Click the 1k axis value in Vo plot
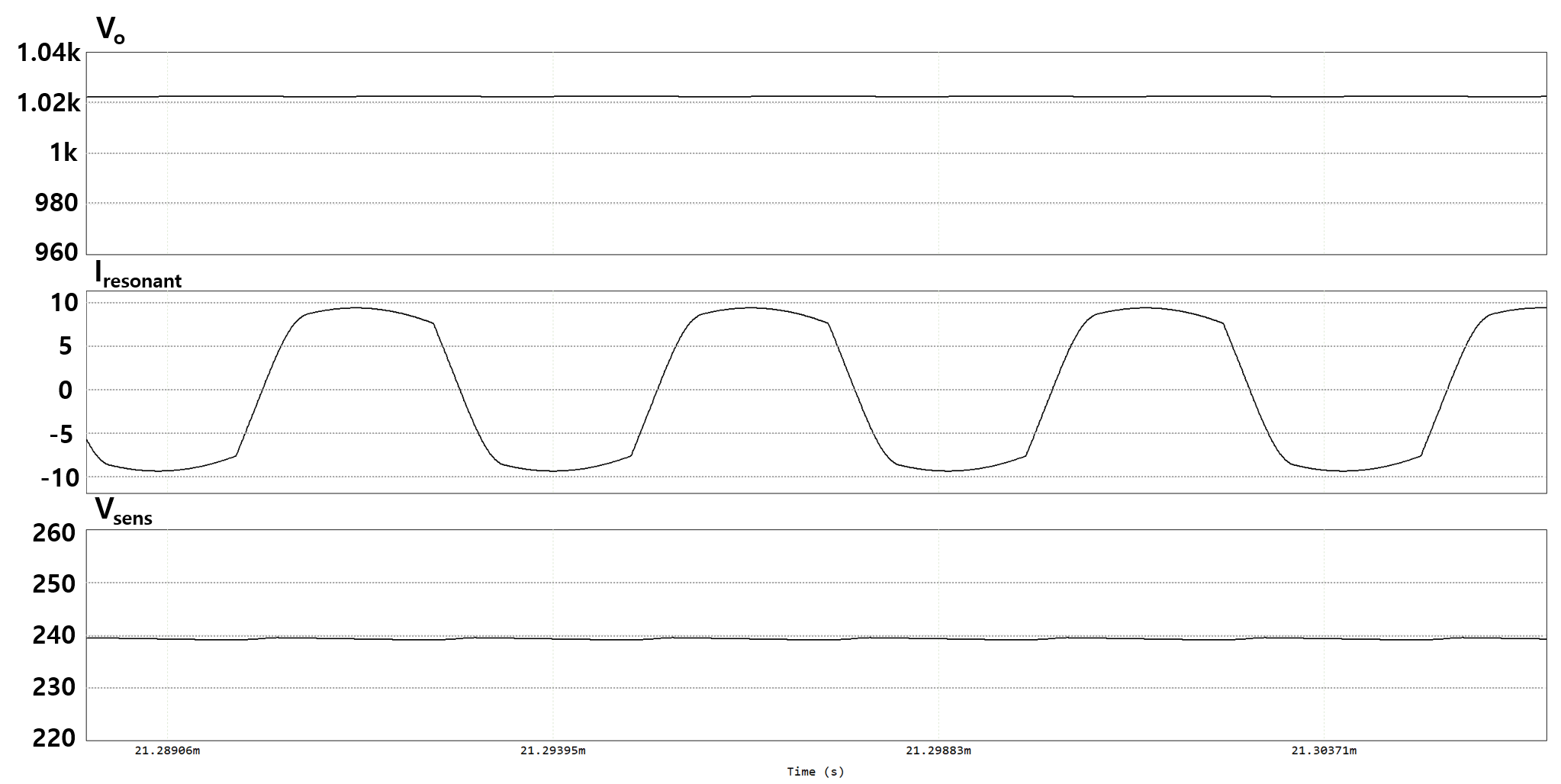1561x784 pixels. [64, 153]
